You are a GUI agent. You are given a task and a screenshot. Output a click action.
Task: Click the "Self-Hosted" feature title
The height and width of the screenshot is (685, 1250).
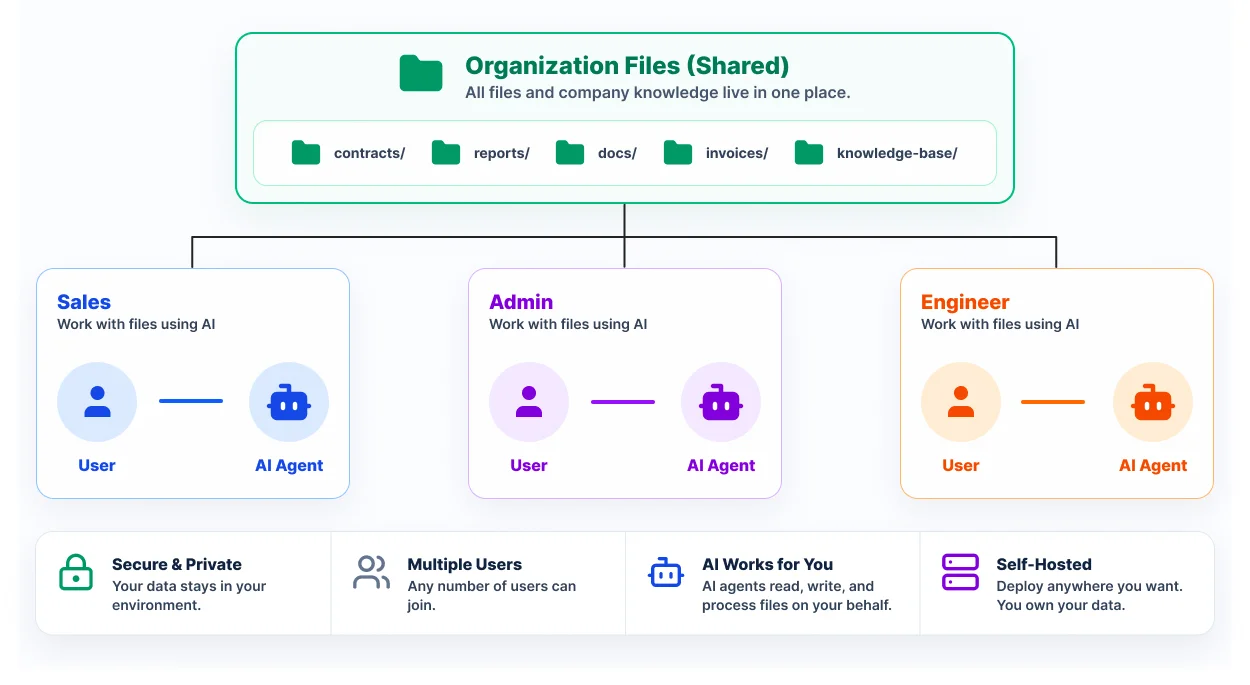[1044, 564]
